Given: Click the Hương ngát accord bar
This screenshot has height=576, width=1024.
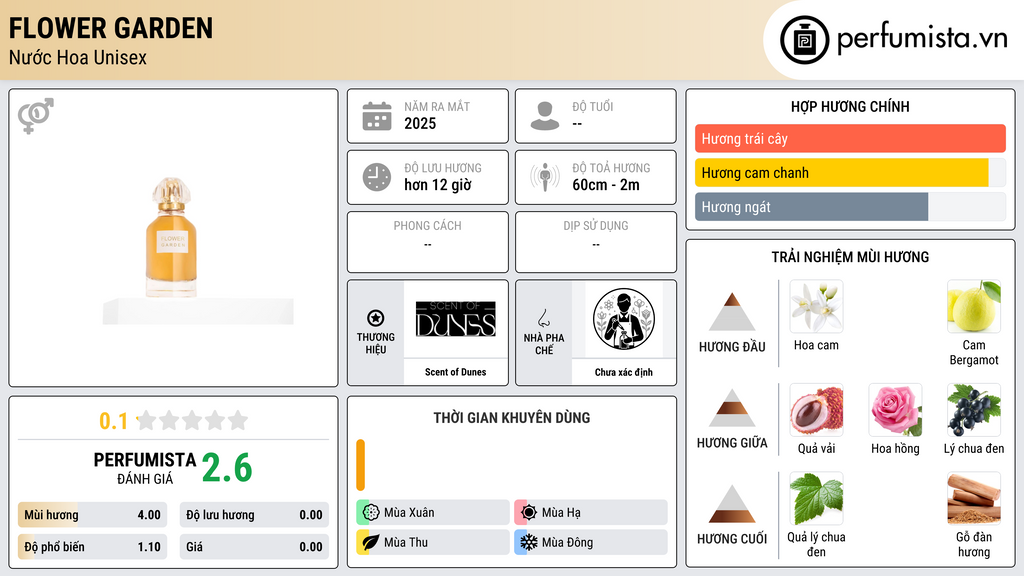Looking at the screenshot, I should coord(850,206).
